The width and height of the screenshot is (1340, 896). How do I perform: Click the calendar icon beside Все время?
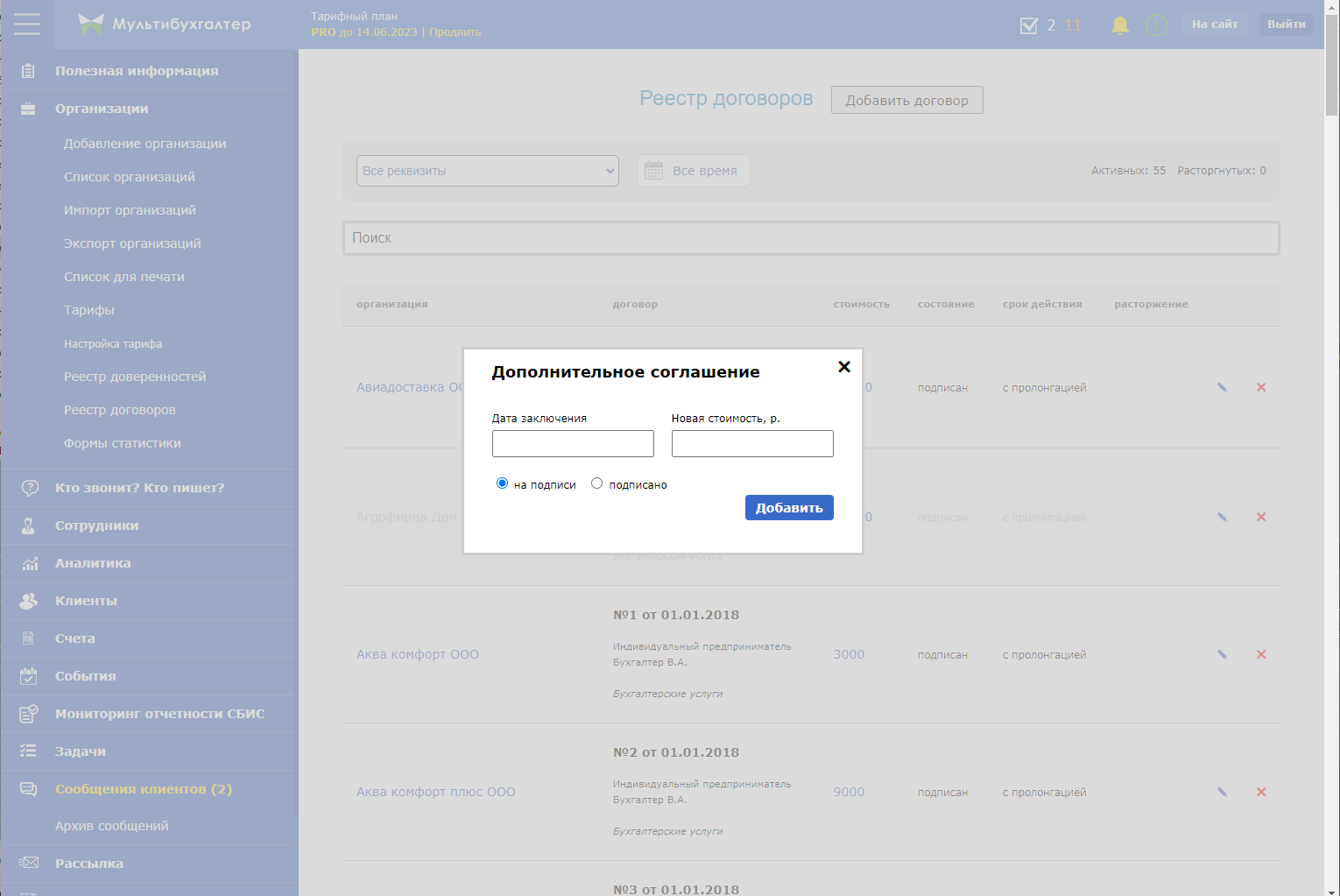[x=654, y=171]
